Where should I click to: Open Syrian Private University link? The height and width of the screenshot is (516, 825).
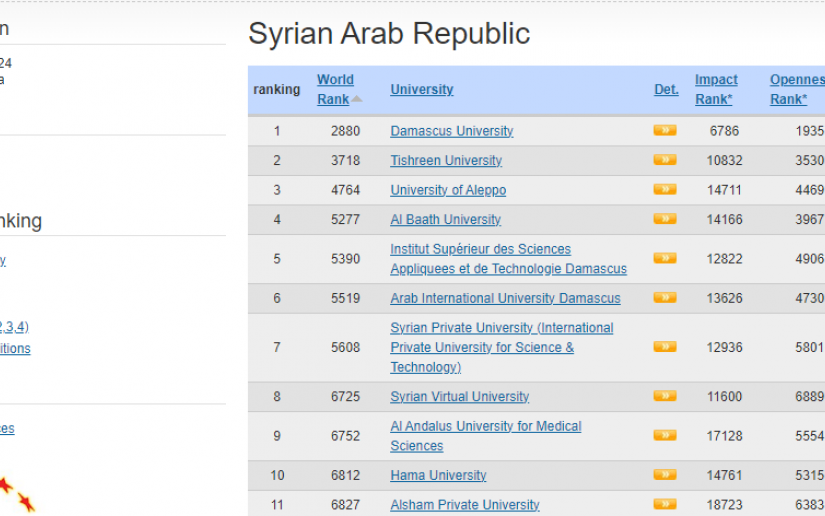(501, 347)
